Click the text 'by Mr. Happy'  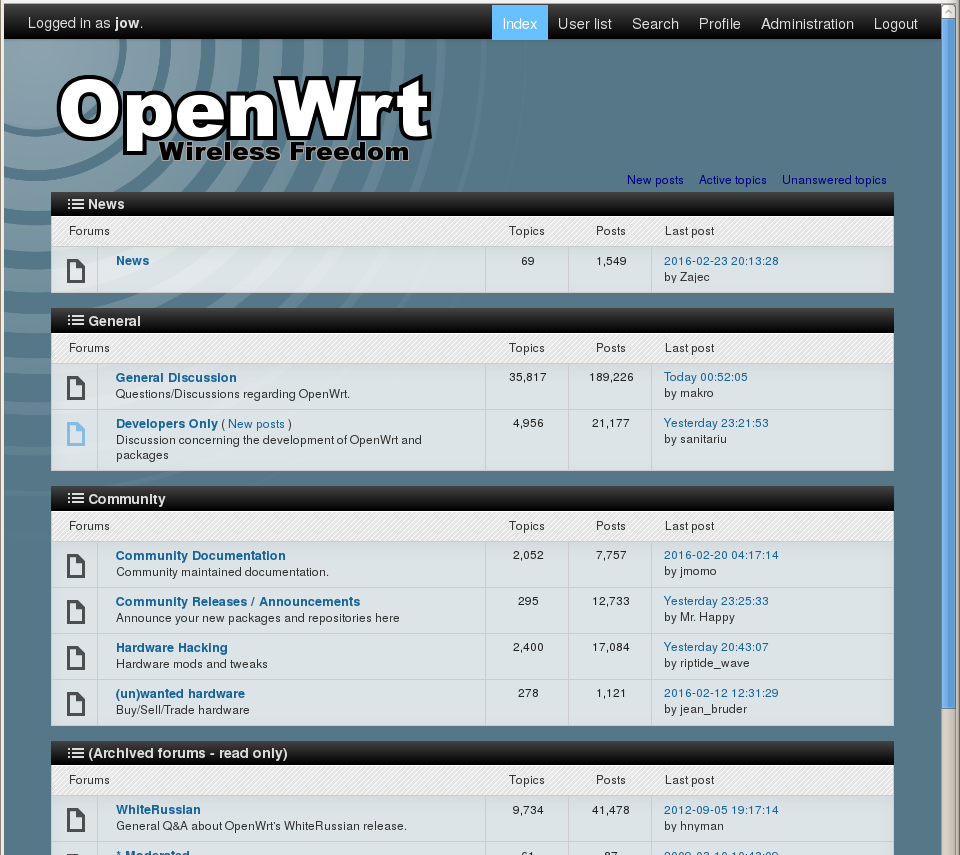tap(699, 617)
